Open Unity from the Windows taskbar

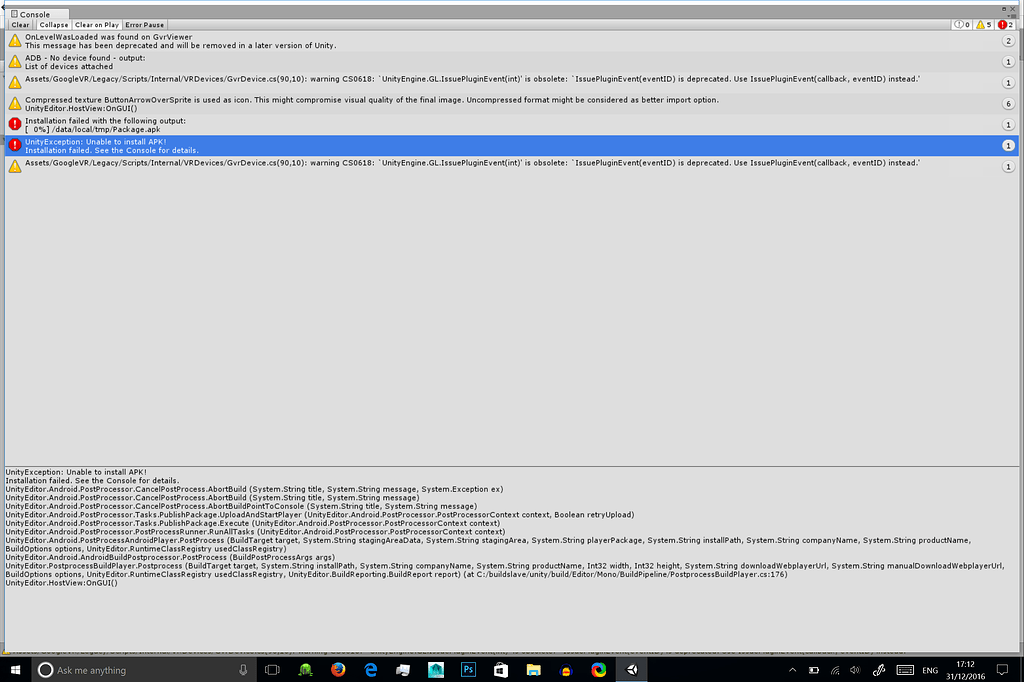click(629, 670)
